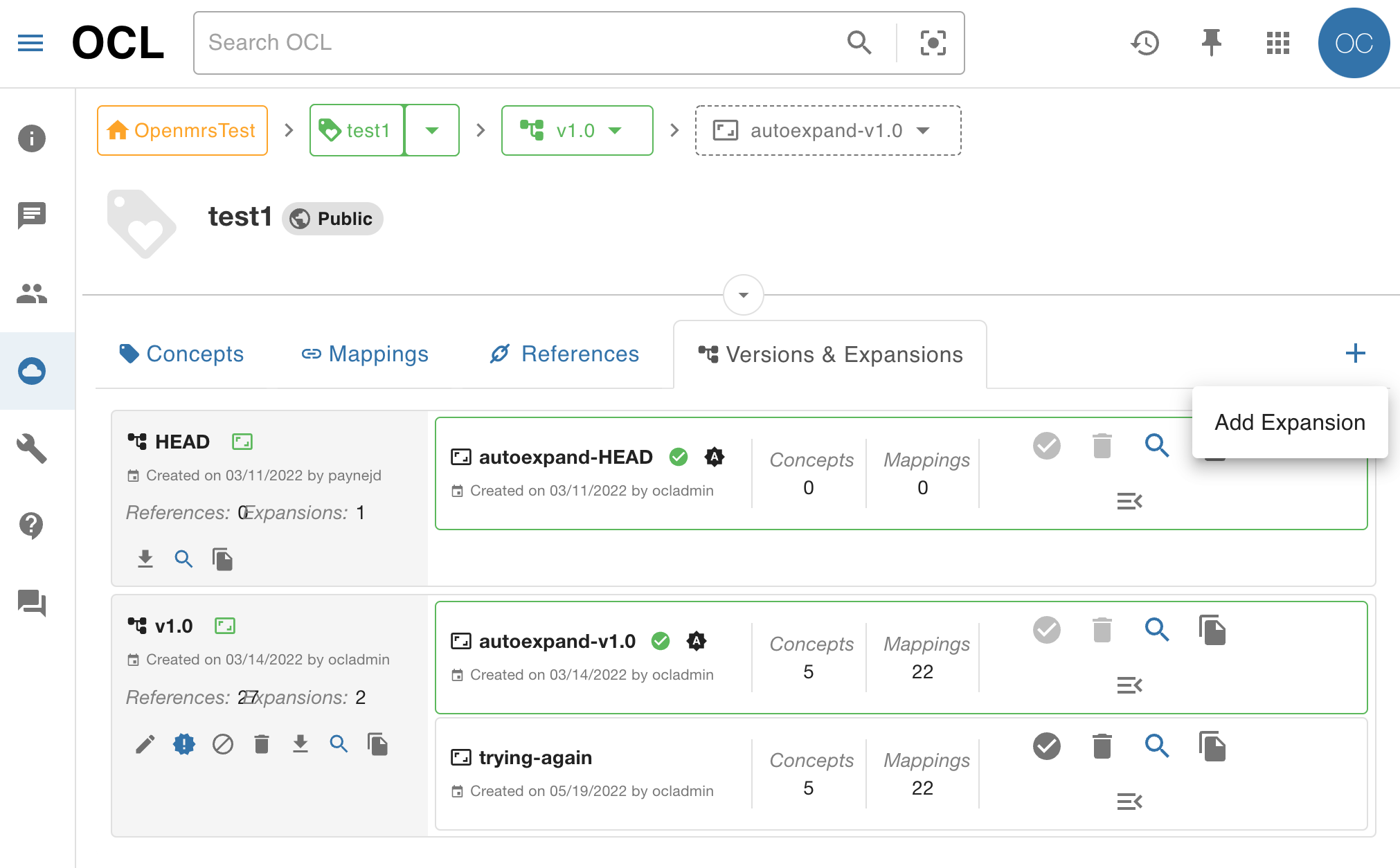Screen dimensions: 1400x868
Task: Edit the v1.0 version using the pencil icon
Action: tap(145, 743)
